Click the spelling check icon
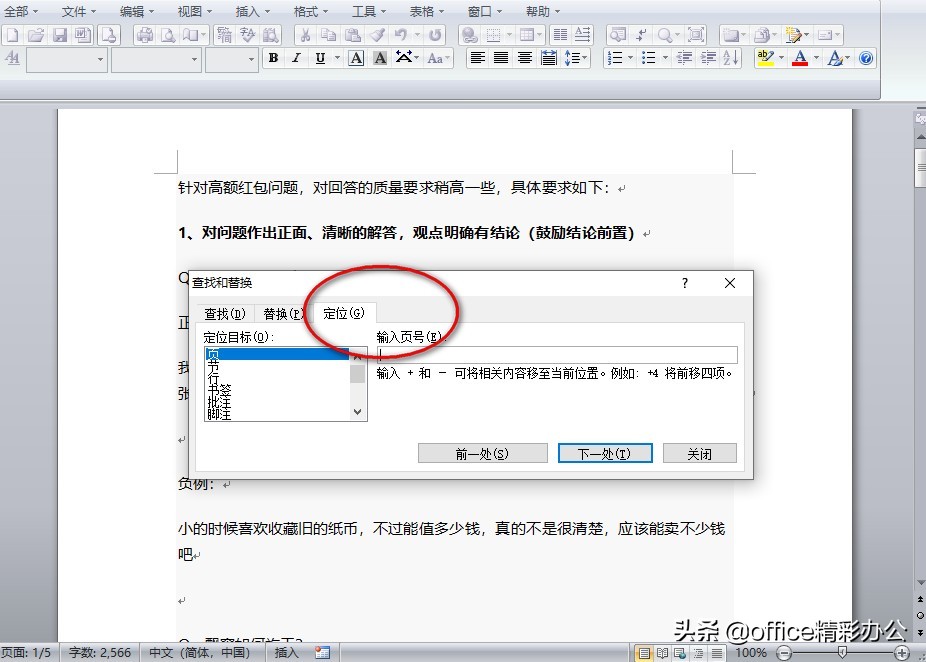 coord(245,34)
